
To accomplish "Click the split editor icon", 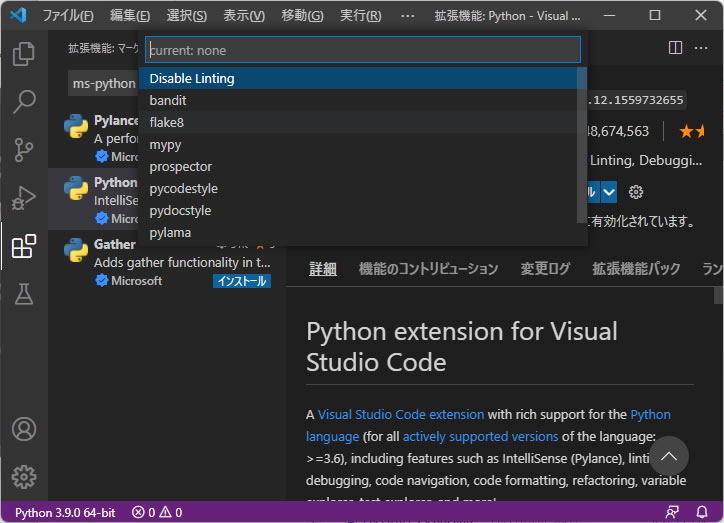I will (x=675, y=47).
